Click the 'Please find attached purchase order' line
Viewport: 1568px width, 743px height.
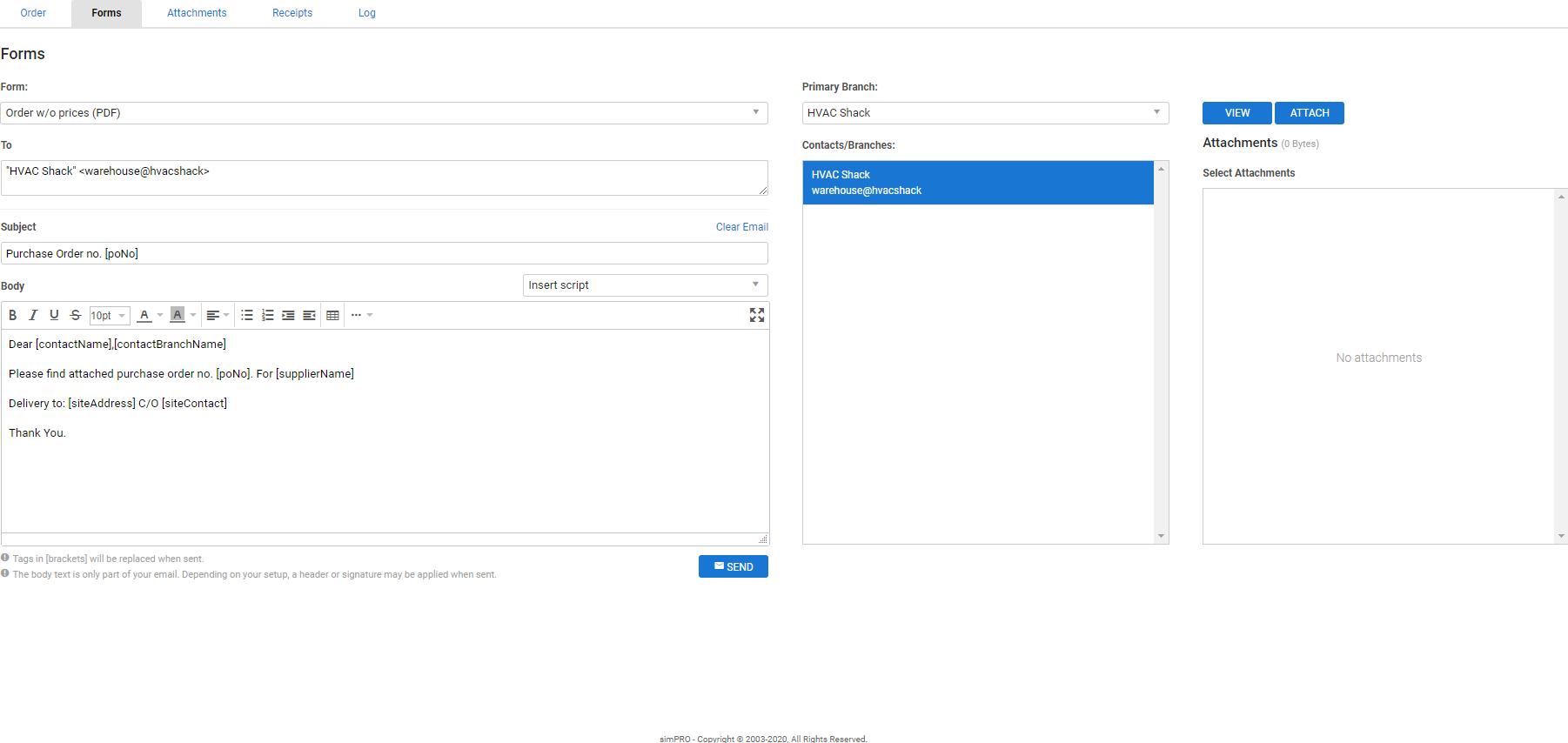click(x=181, y=374)
